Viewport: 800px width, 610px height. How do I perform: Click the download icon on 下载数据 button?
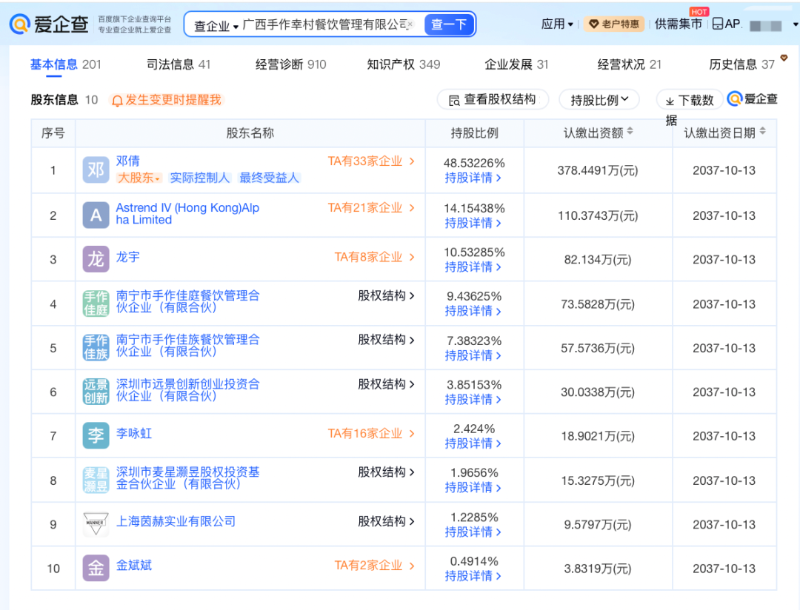click(x=669, y=100)
